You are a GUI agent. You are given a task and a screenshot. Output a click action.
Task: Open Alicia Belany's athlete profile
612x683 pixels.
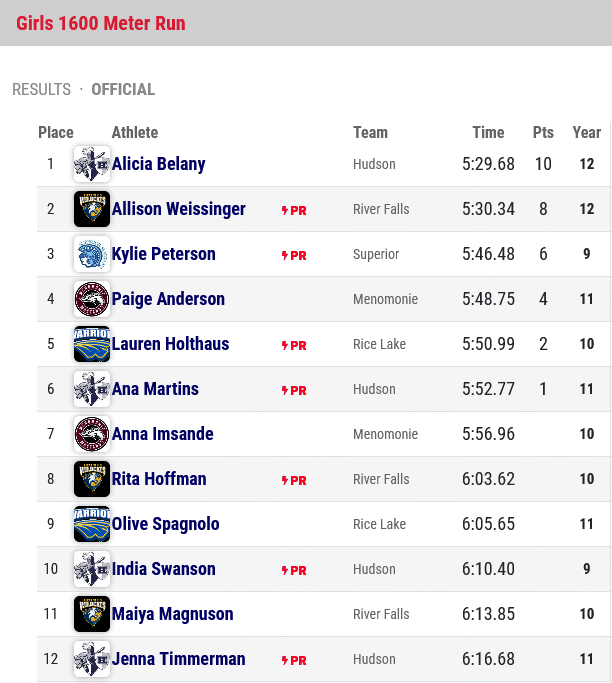point(159,164)
